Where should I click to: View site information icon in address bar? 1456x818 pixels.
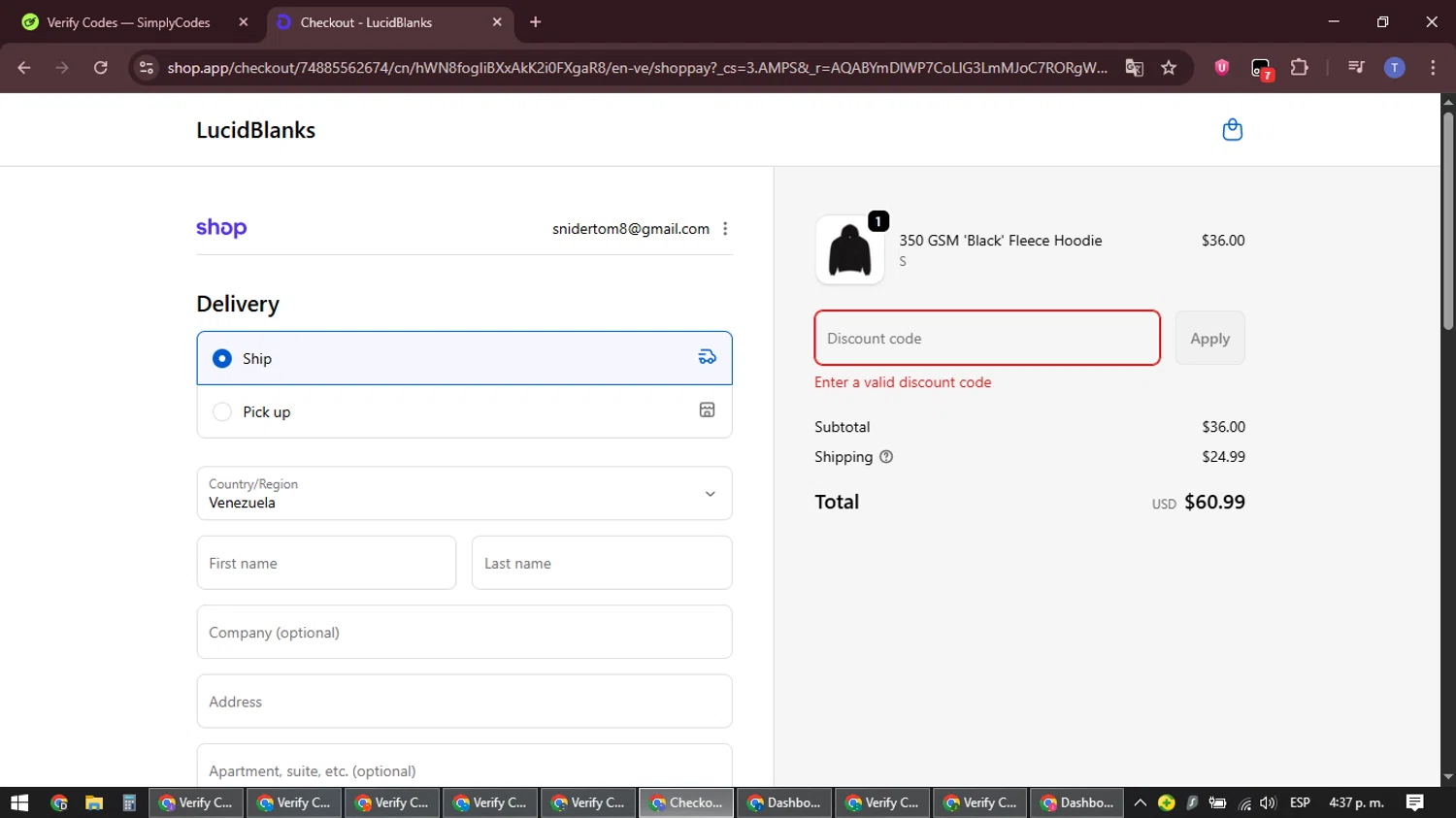click(x=147, y=67)
